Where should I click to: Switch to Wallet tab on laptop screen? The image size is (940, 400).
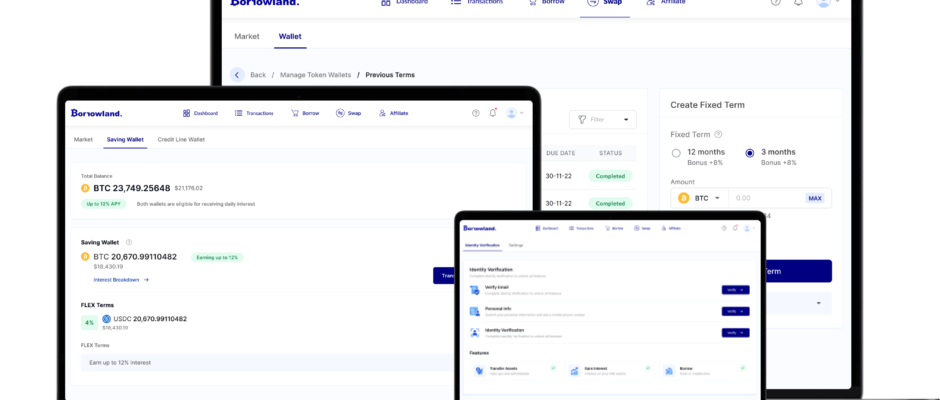(290, 37)
